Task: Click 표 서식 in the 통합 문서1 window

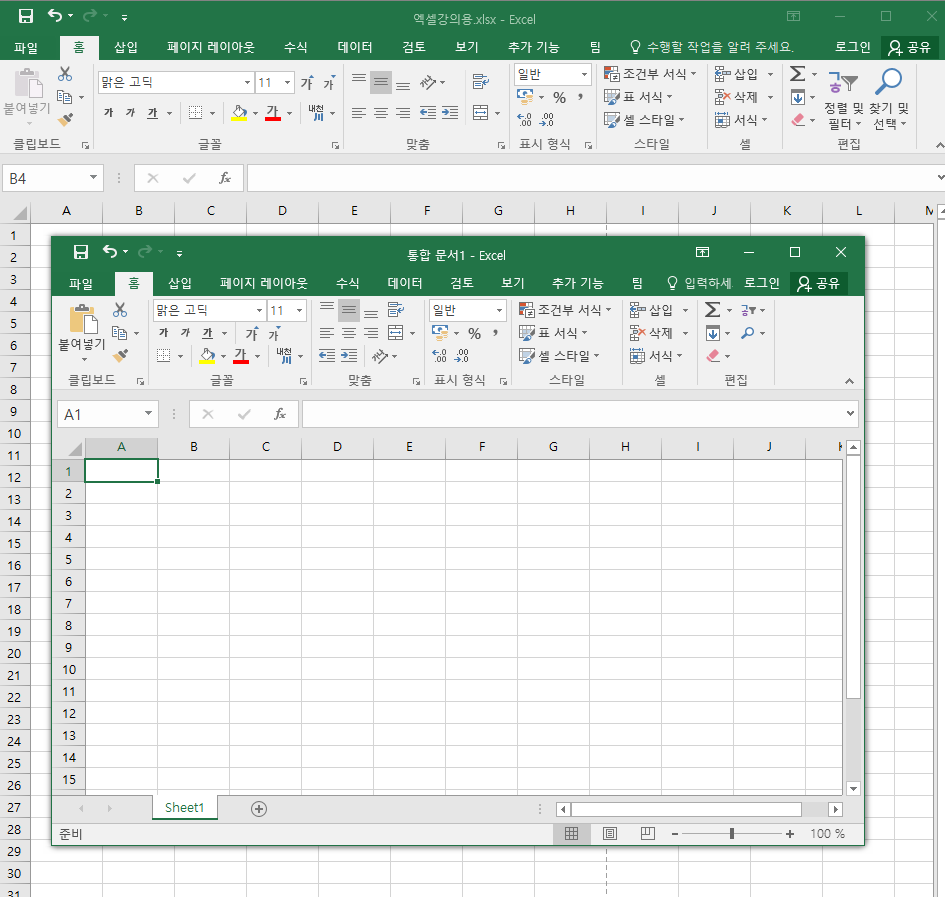Action: tap(553, 333)
